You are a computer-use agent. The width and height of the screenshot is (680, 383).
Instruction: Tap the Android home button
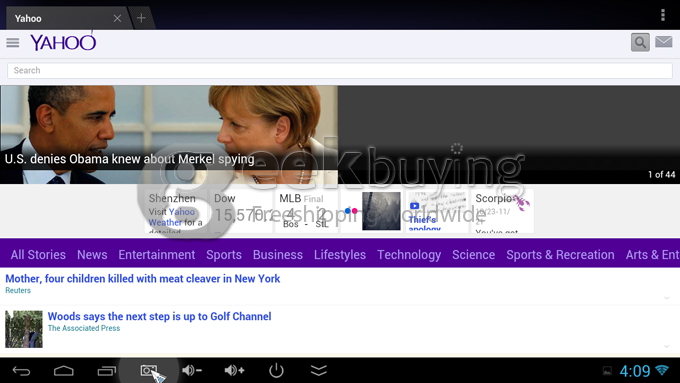tap(63, 370)
